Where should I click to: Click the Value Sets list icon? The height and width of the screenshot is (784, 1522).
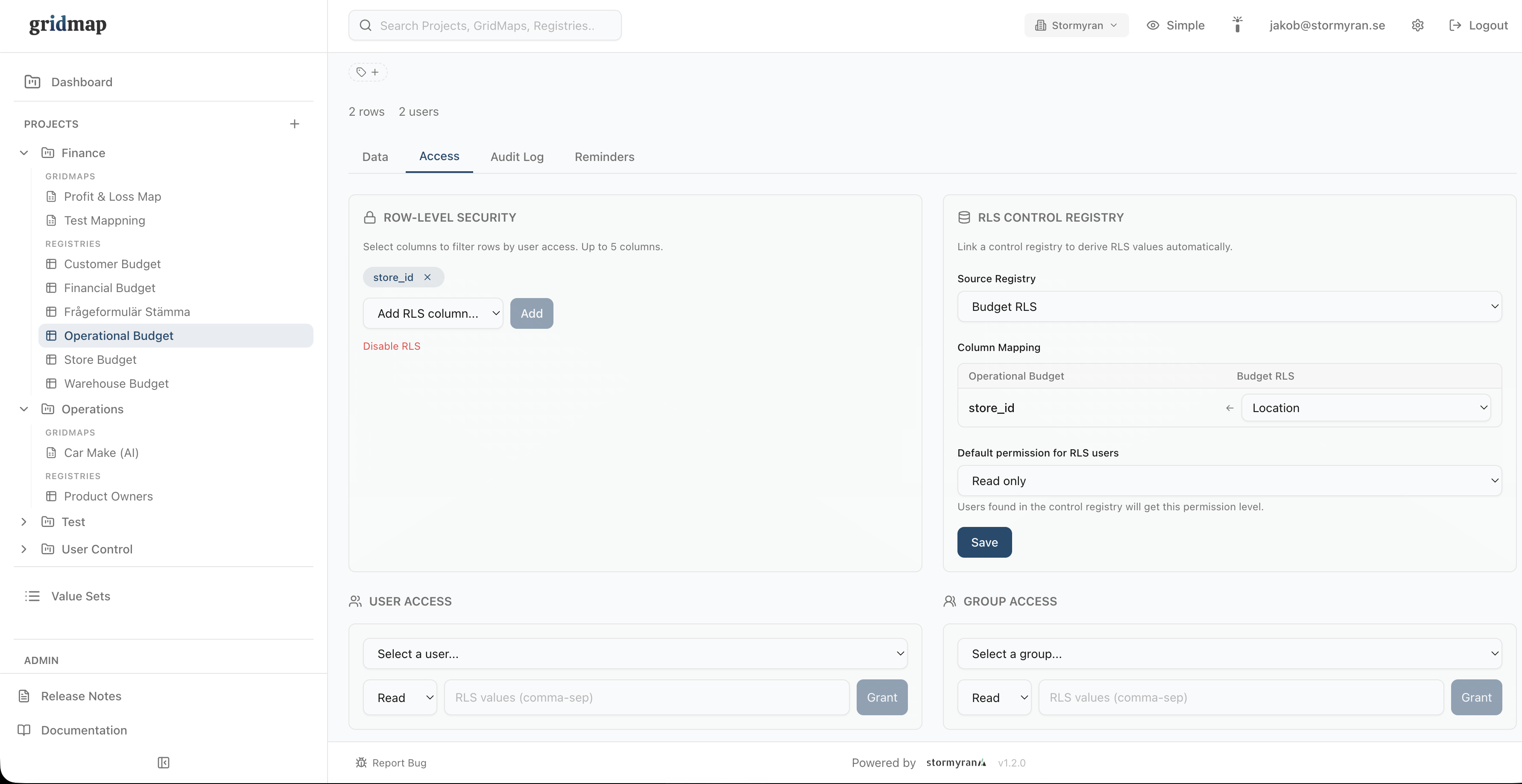pos(32,596)
